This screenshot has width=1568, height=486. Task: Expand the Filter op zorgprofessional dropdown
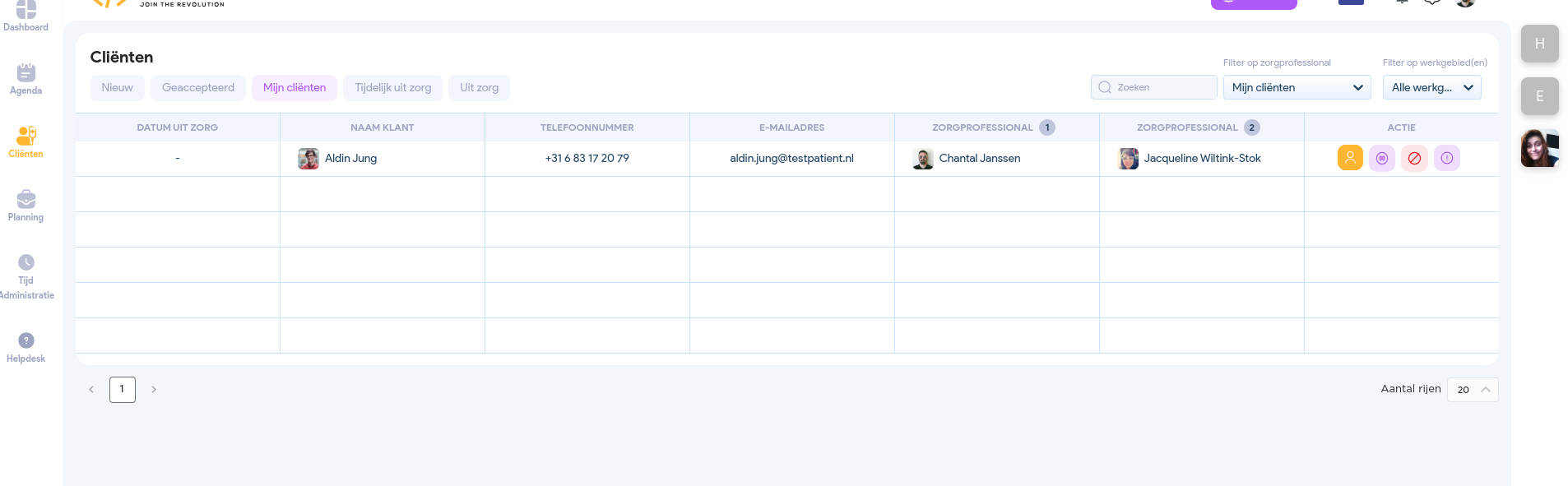pos(1297,87)
